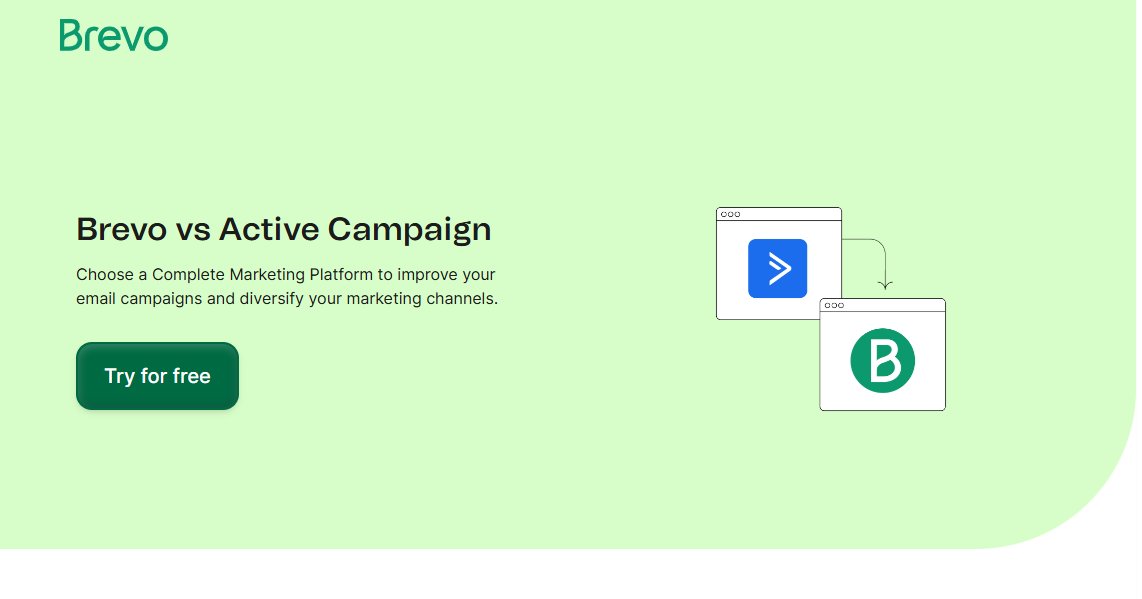Start with the Try for free button
This screenshot has width=1142, height=599.
click(x=157, y=376)
